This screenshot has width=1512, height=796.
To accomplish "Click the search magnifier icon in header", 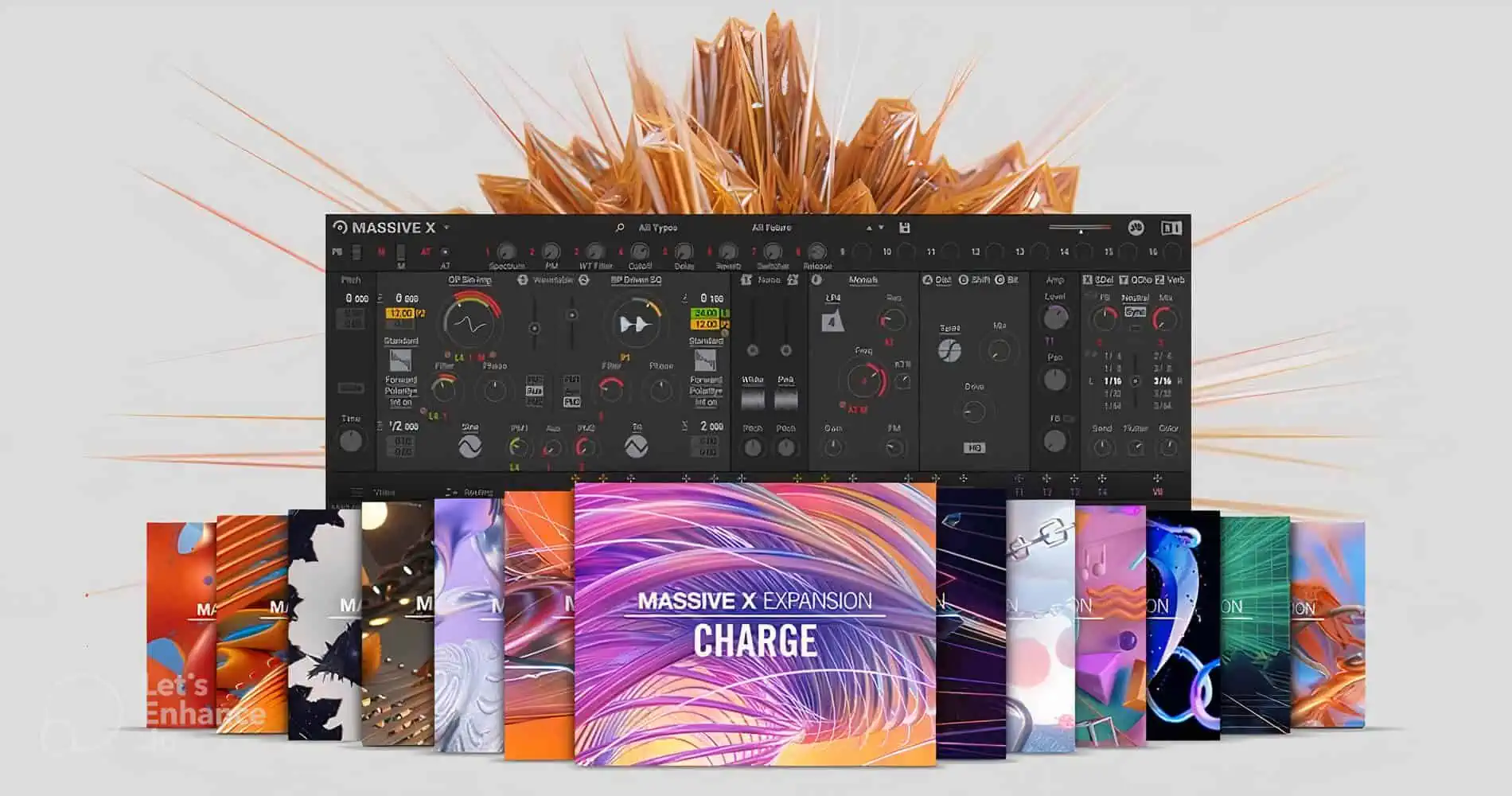I will [620, 228].
